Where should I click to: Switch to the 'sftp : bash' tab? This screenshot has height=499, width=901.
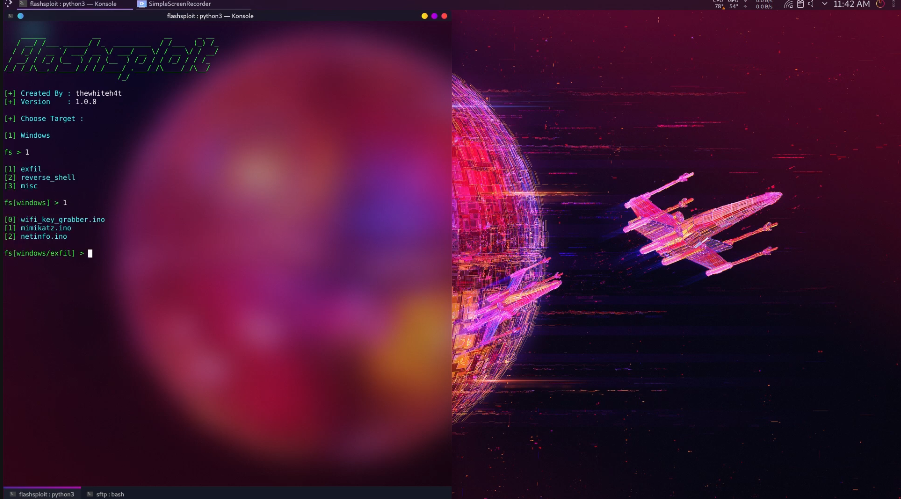[x=106, y=494]
